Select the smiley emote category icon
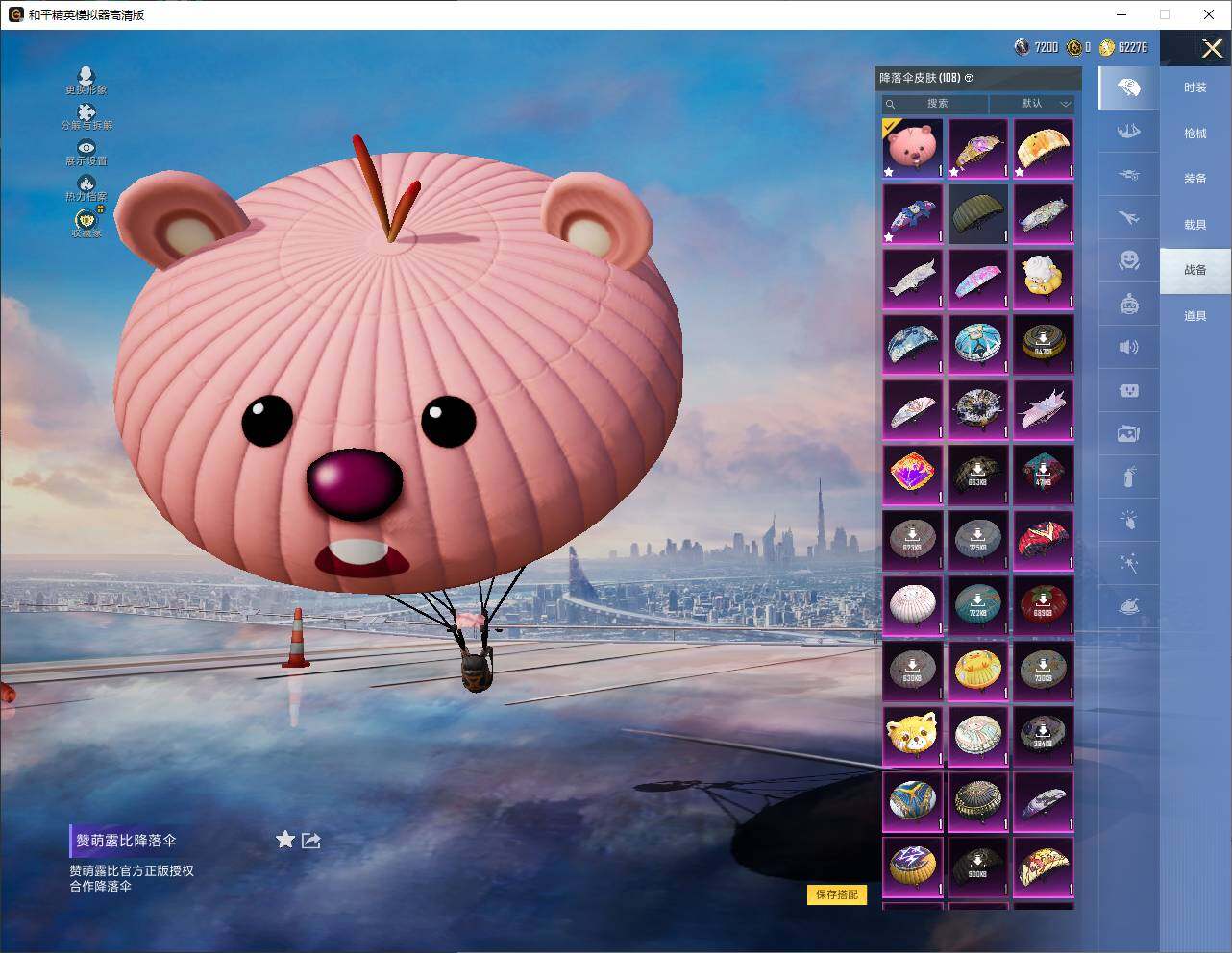The height and width of the screenshot is (953, 1232). (1128, 260)
